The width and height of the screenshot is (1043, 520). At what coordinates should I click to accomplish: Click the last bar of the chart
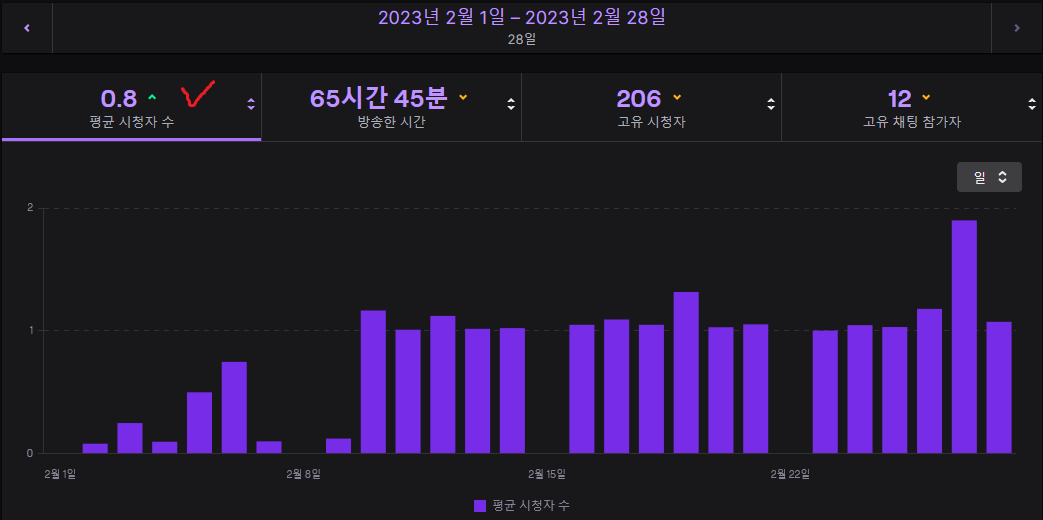(998, 387)
